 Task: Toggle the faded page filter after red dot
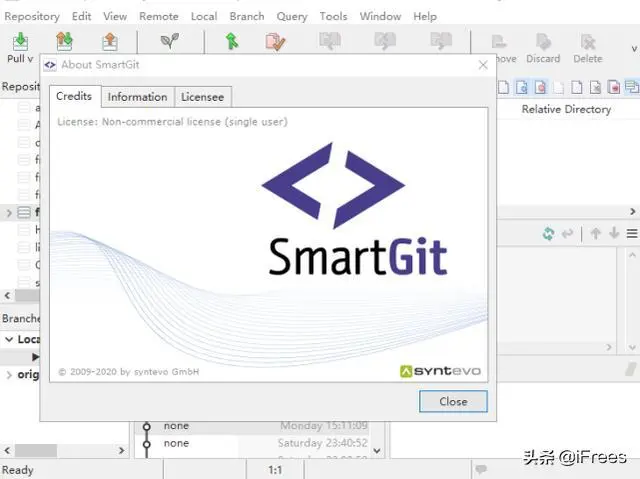point(559,87)
